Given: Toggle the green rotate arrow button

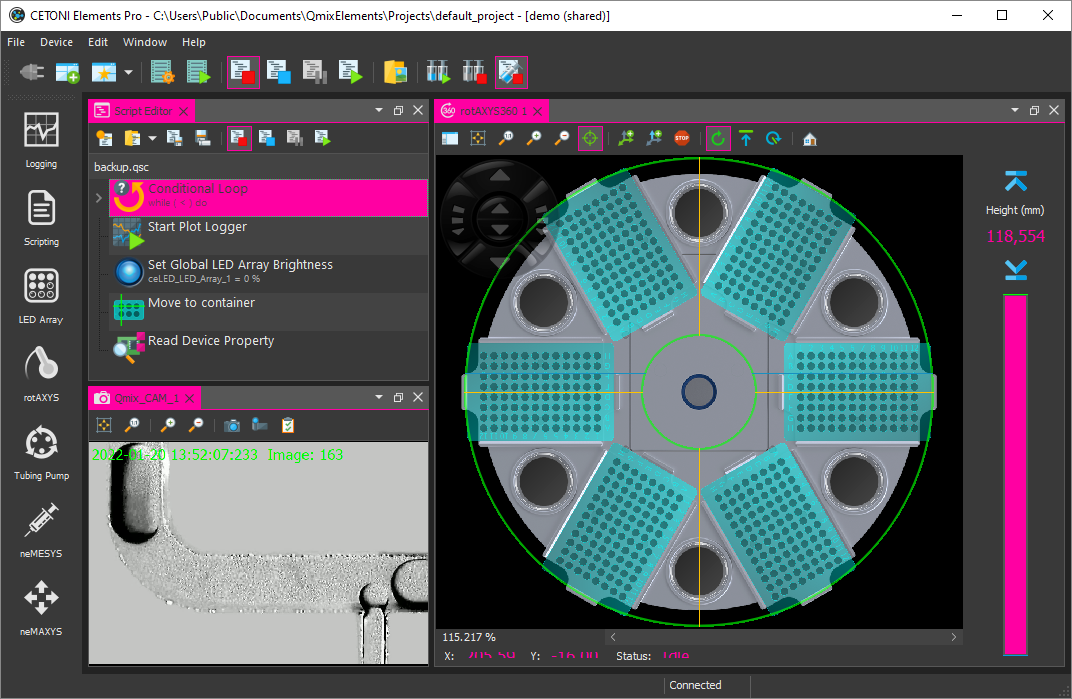Looking at the screenshot, I should [718, 139].
